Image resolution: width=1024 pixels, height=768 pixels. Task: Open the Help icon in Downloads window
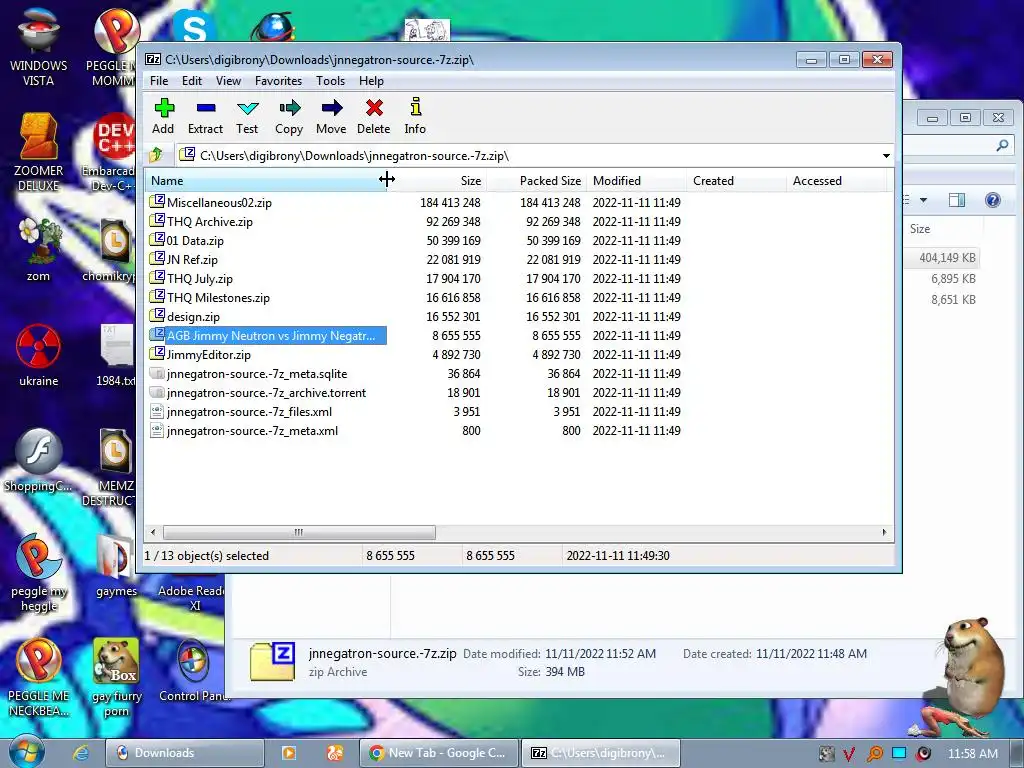tap(993, 200)
